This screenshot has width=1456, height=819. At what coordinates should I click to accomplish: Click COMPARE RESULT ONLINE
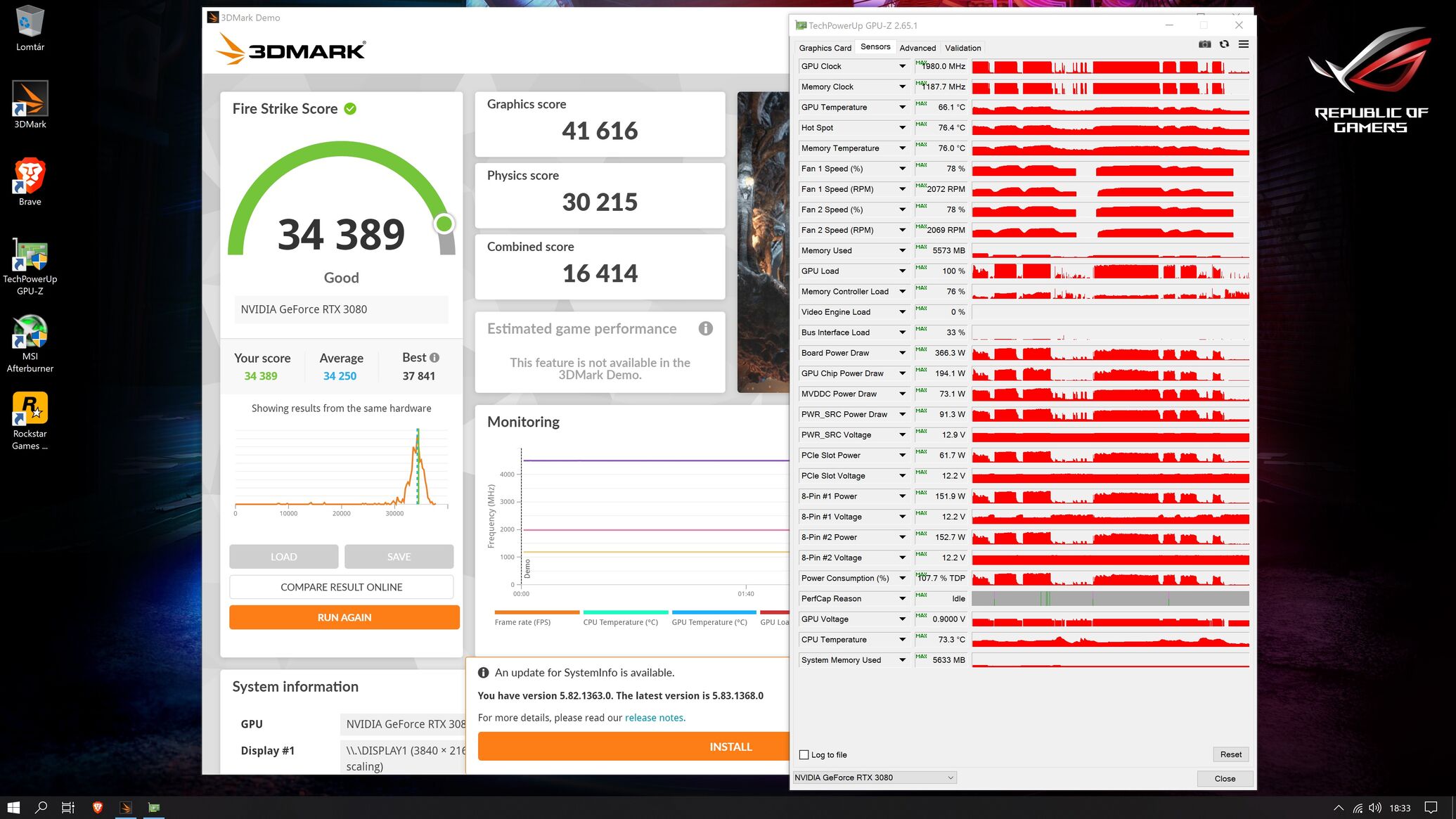(342, 587)
